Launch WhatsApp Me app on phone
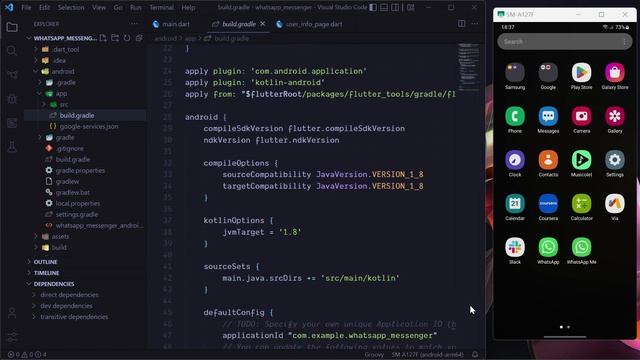640x360 pixels. point(581,251)
